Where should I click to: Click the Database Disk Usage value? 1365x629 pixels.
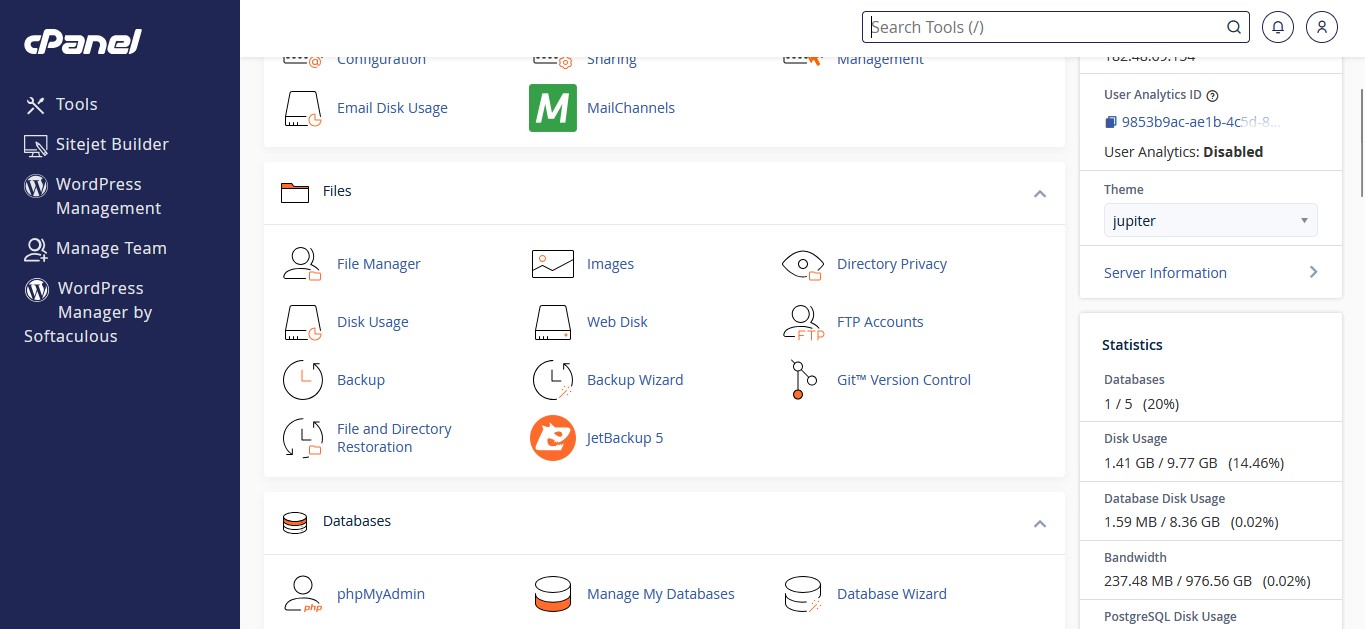(x=1191, y=522)
